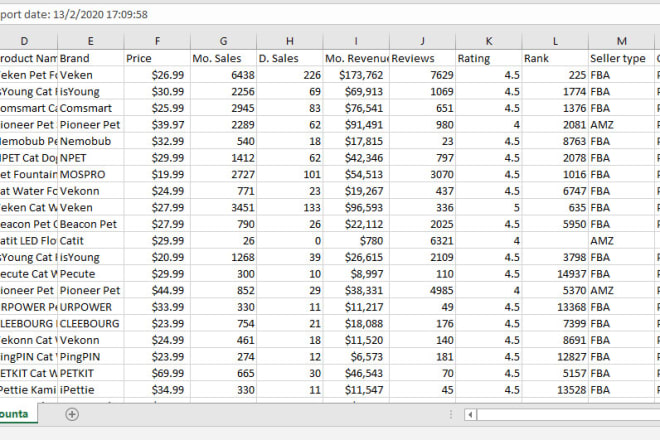660x440 pixels.
Task: Select column I header
Action: pos(356,41)
